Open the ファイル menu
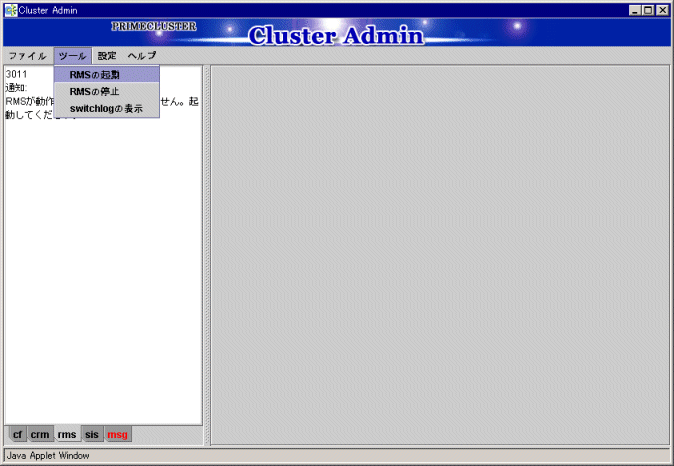Screen dimensions: 674x466 28,56
